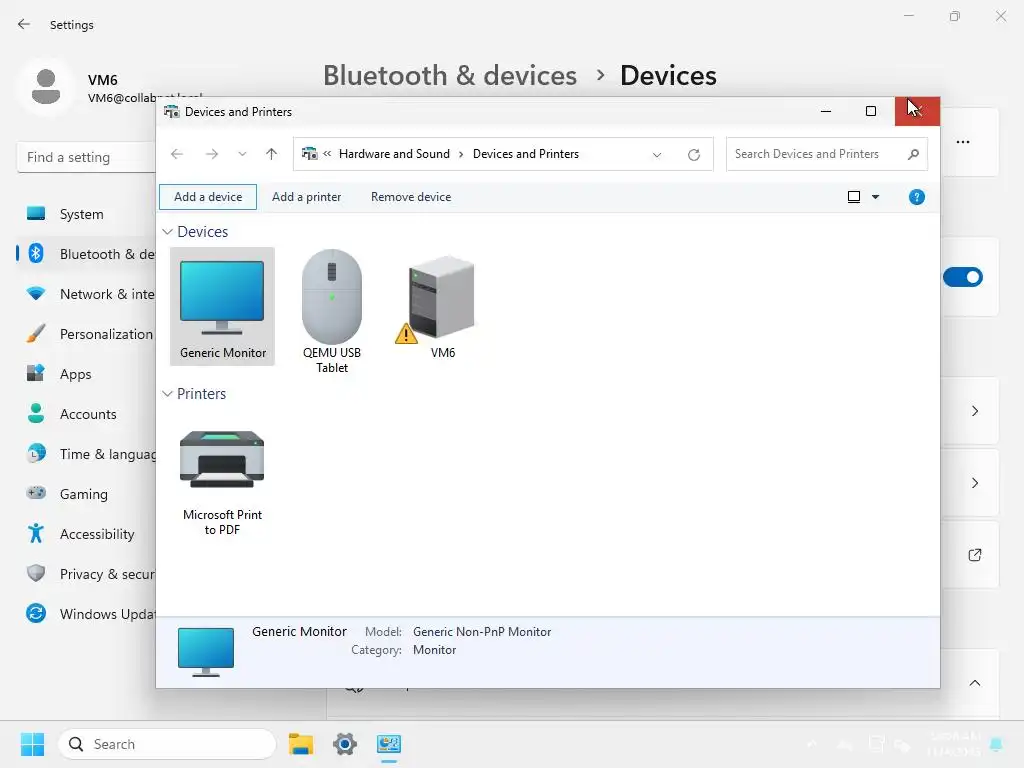This screenshot has width=1024, height=768.
Task: Maximize the Devices and Printers window
Action: point(871,111)
